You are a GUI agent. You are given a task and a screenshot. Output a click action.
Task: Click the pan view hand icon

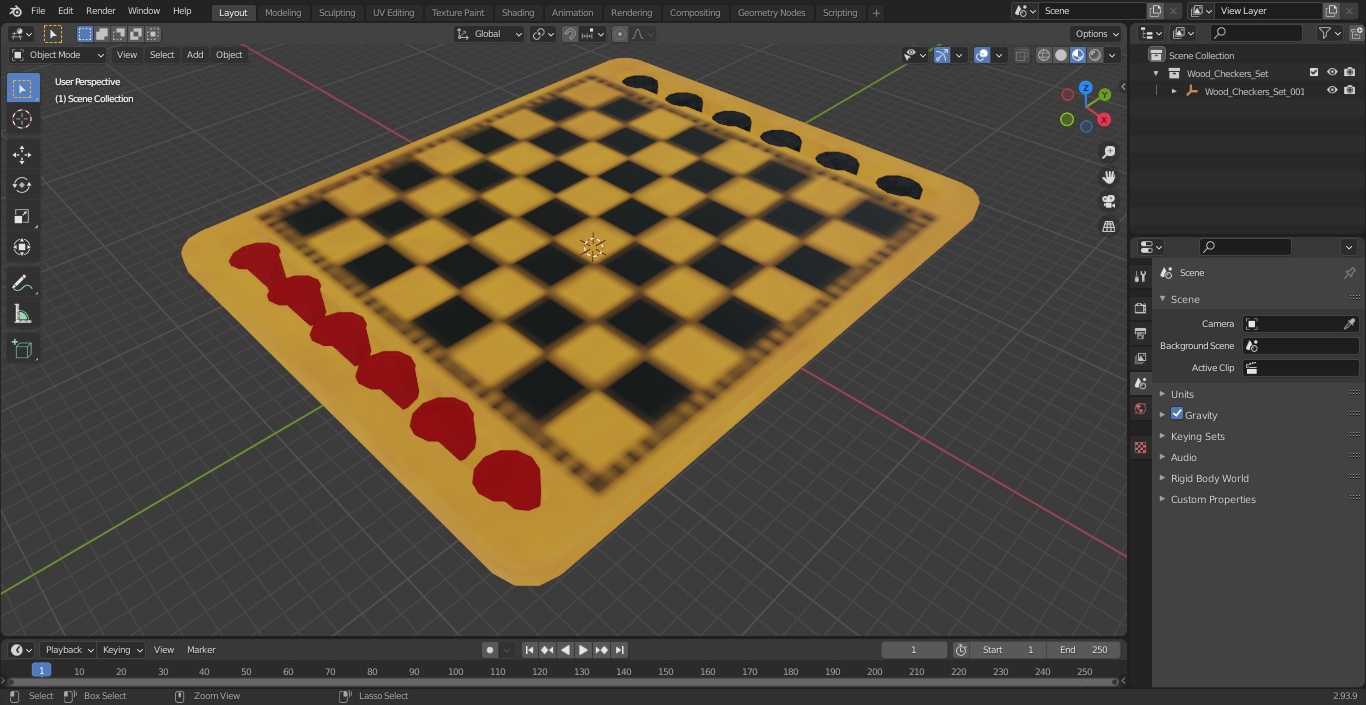1108,177
